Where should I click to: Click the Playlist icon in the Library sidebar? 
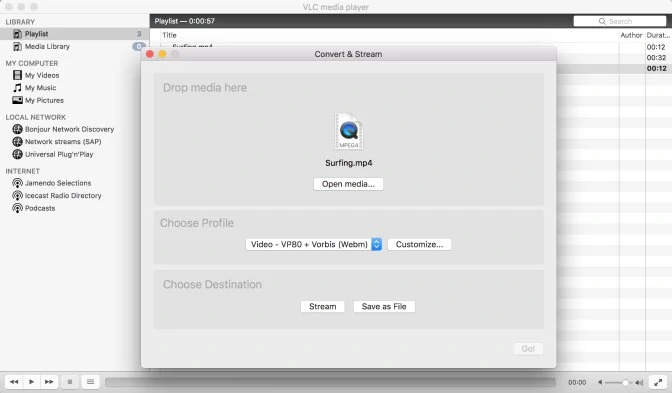coord(18,34)
